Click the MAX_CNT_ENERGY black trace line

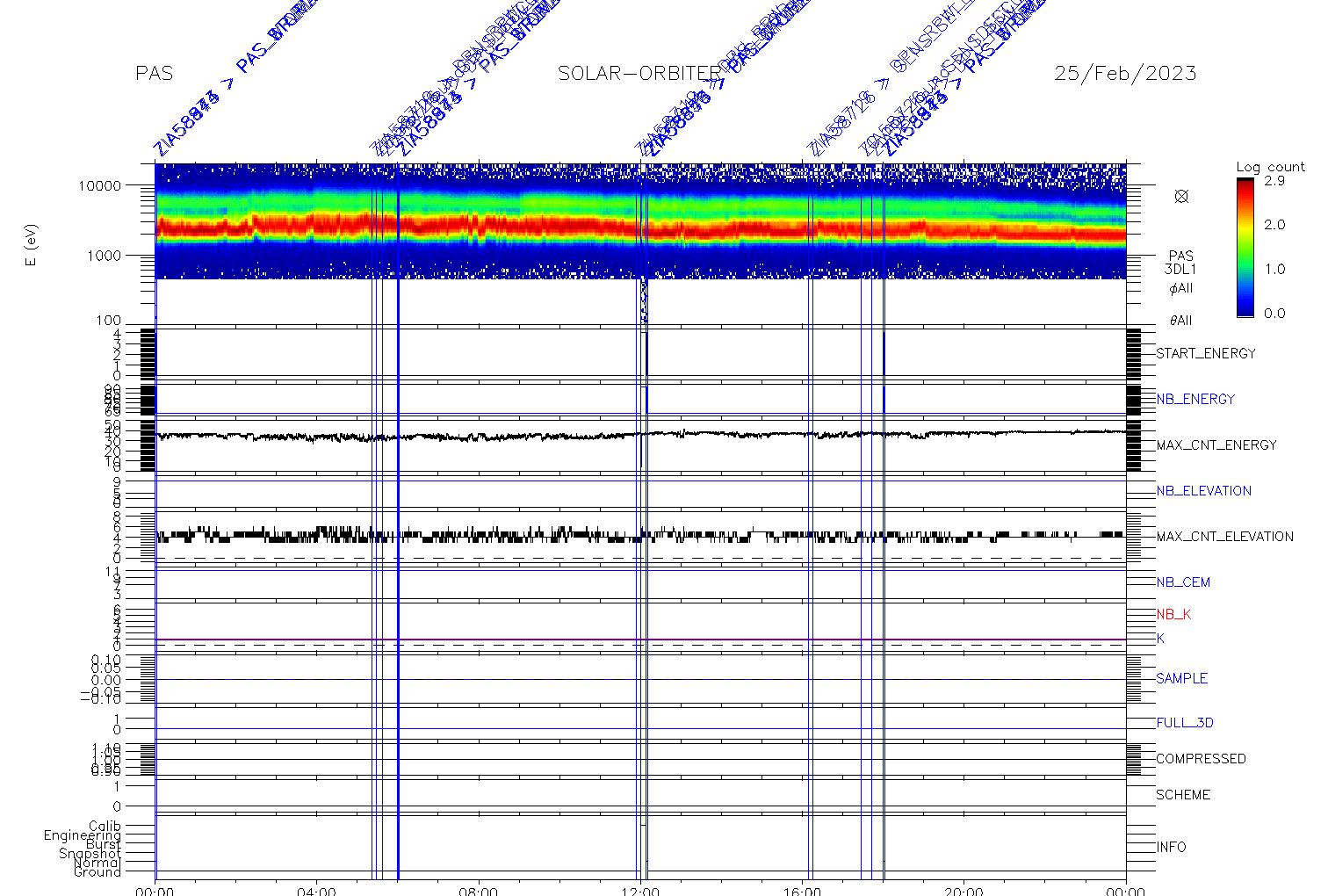coord(640,434)
